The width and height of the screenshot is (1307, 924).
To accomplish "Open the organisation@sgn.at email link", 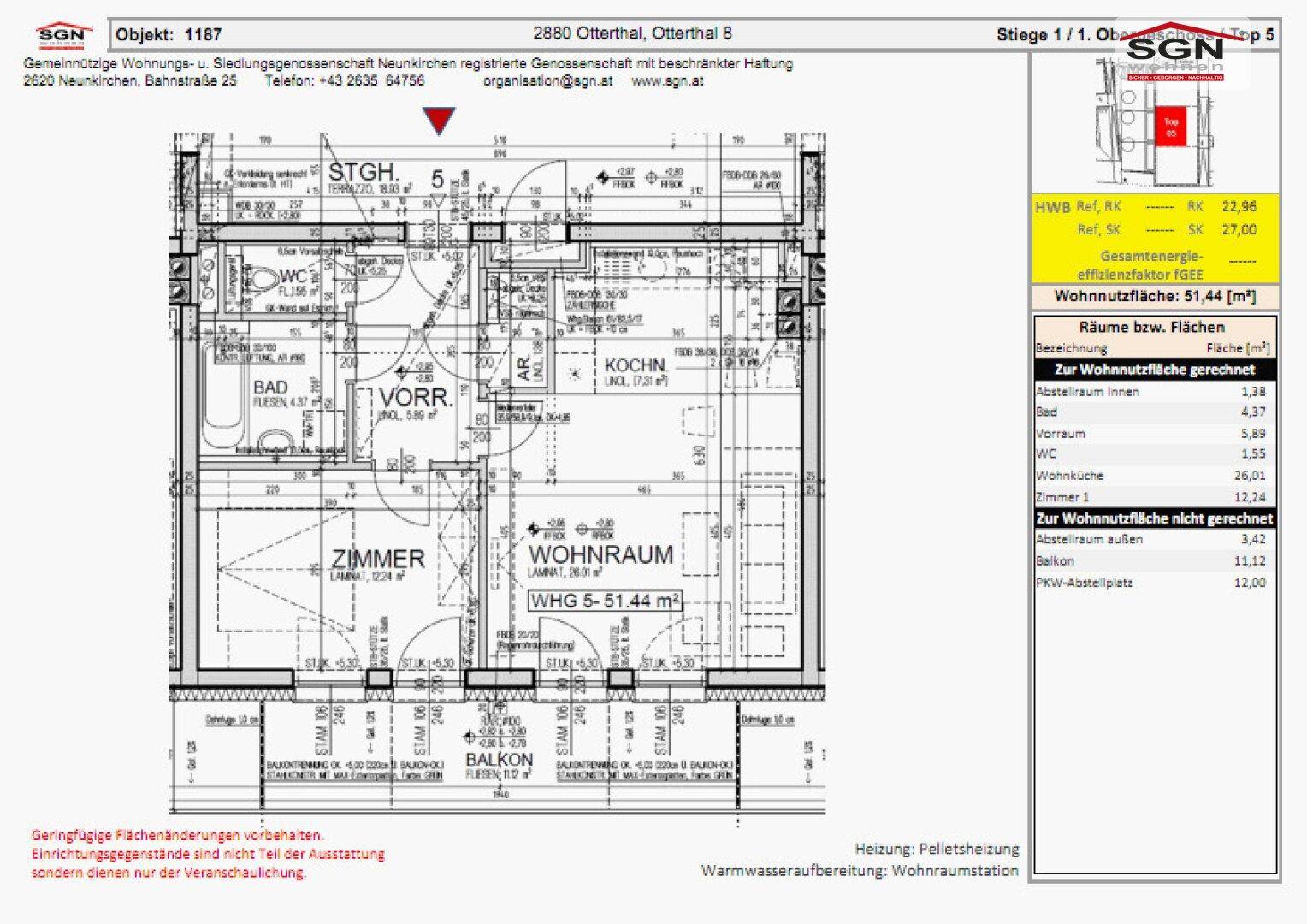I will pos(547,81).
